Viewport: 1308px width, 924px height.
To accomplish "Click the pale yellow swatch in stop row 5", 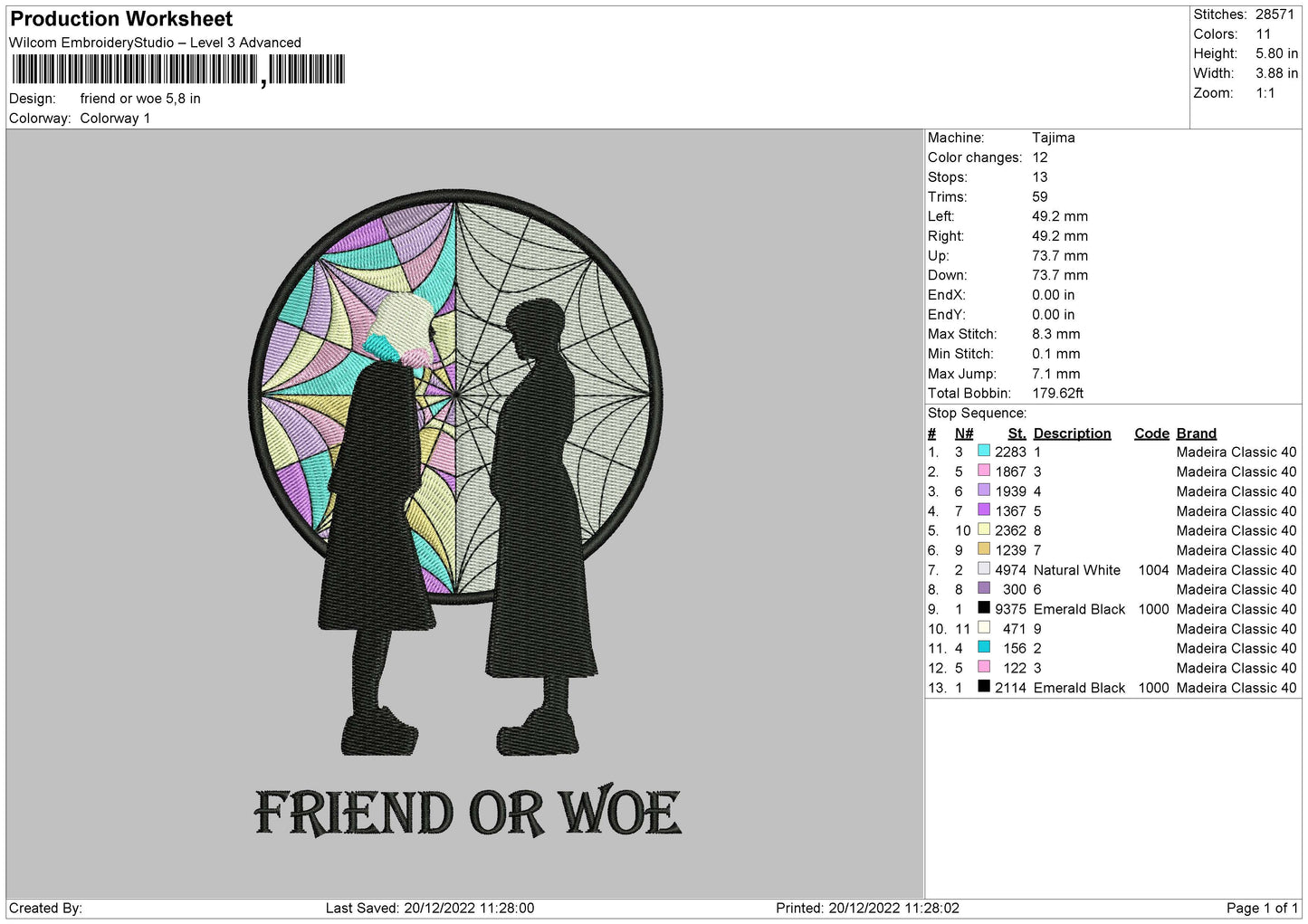I will [984, 529].
